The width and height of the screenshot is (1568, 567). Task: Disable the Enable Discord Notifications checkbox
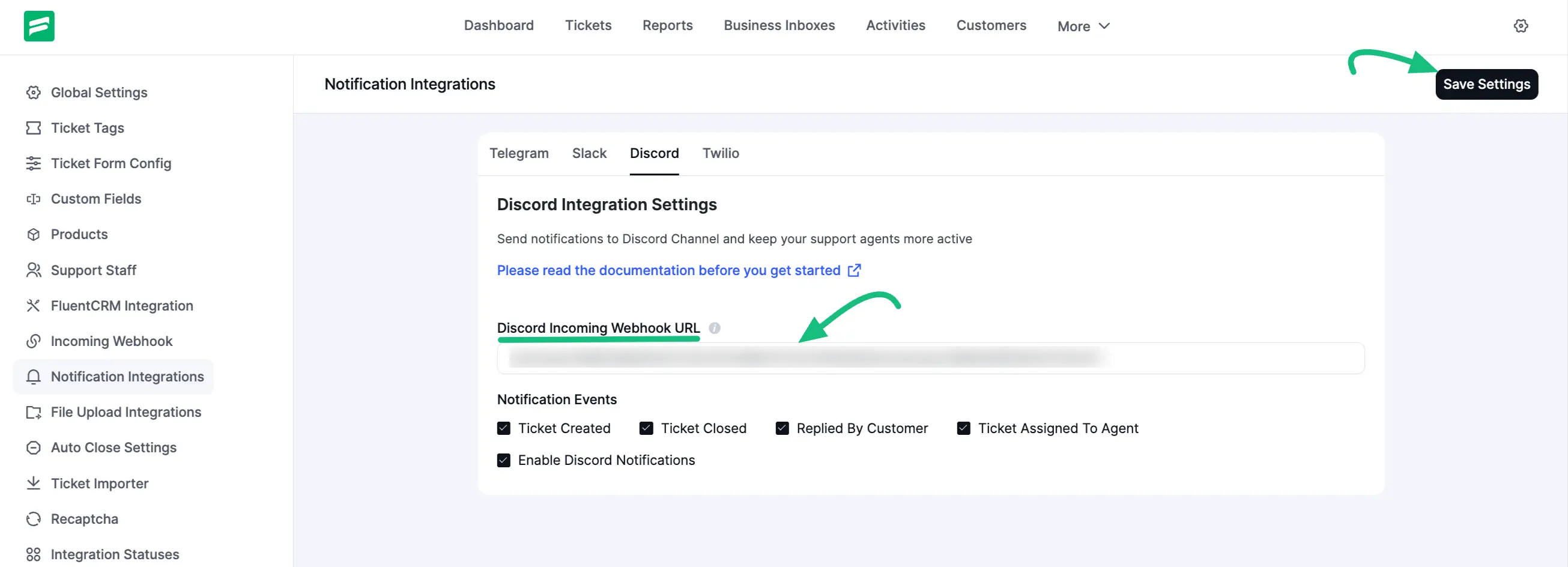503,460
